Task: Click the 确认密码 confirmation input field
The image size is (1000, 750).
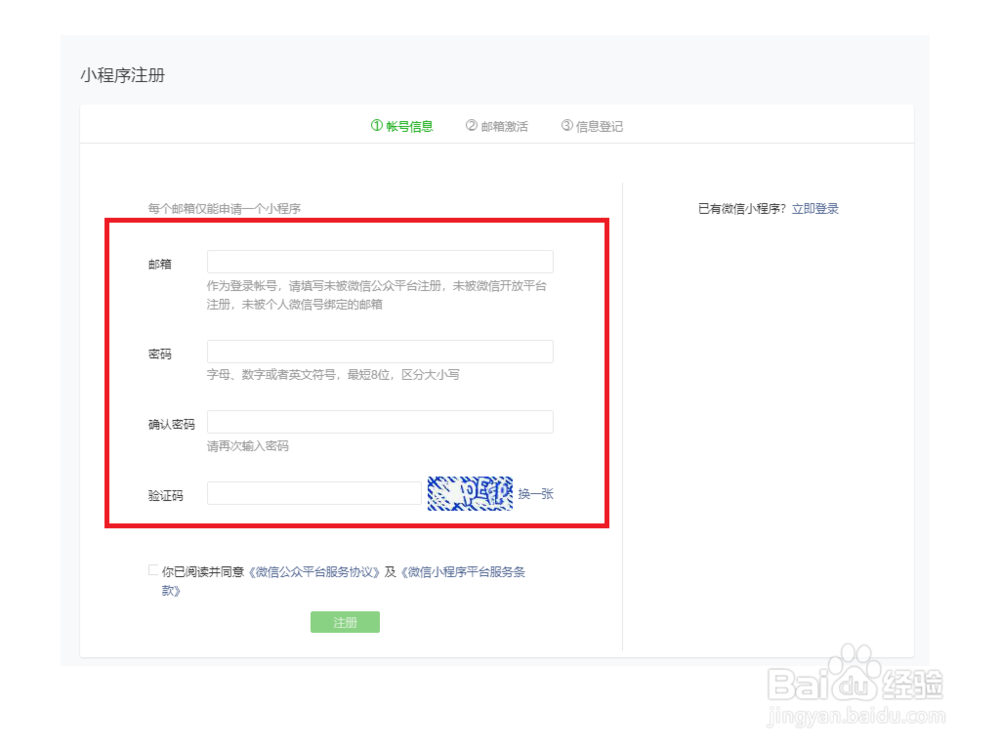Action: (380, 422)
